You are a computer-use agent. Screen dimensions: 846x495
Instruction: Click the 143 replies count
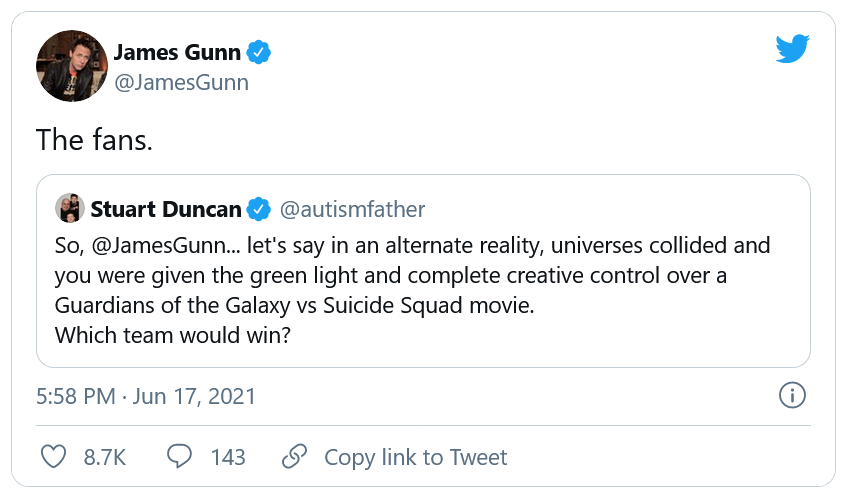tap(228, 457)
